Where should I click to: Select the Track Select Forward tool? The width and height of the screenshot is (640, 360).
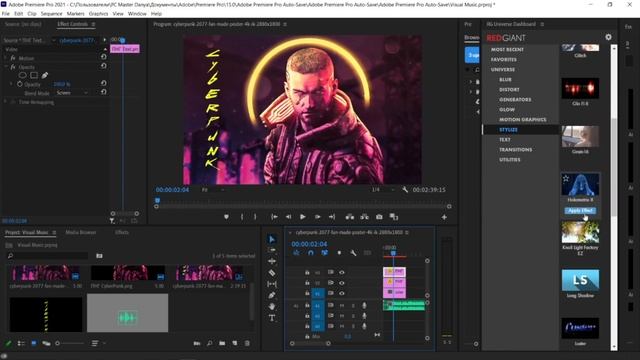click(x=272, y=250)
